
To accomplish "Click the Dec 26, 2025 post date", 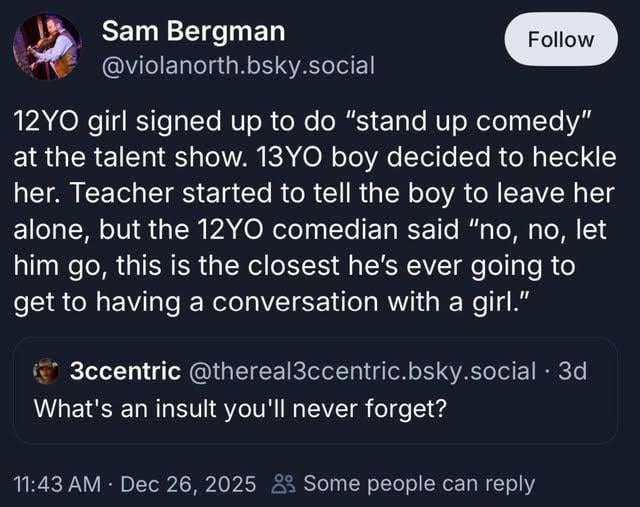I will (x=188, y=484).
